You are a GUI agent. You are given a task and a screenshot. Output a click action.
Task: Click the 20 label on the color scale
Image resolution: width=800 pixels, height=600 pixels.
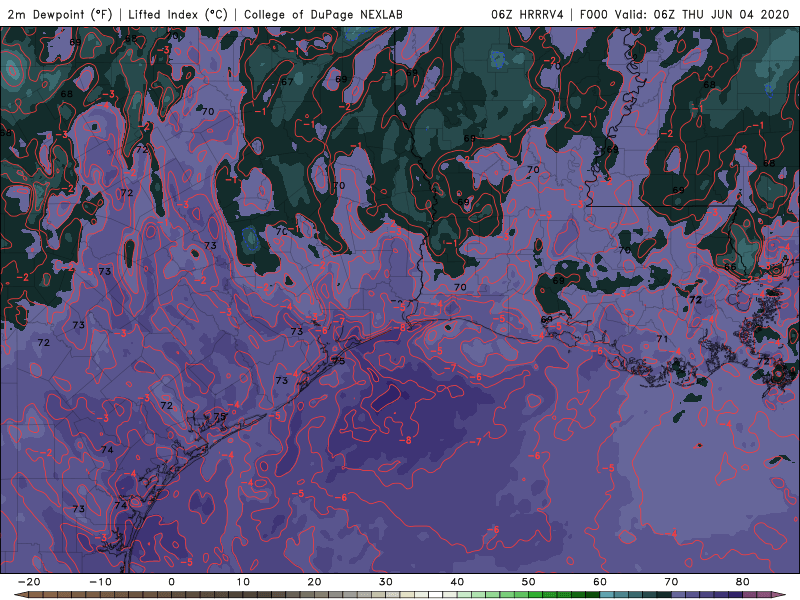(314, 582)
